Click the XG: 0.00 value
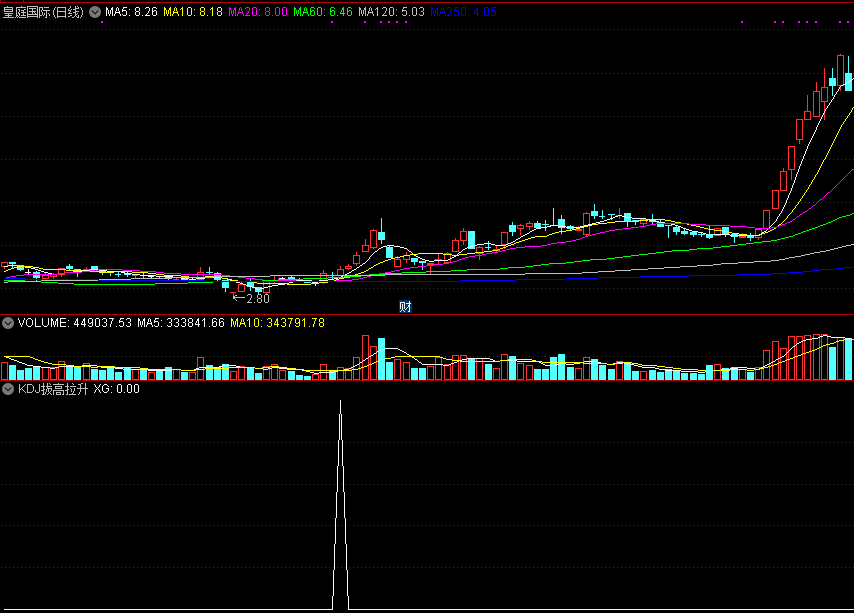This screenshot has height=613, width=854. pyautogui.click(x=117, y=389)
